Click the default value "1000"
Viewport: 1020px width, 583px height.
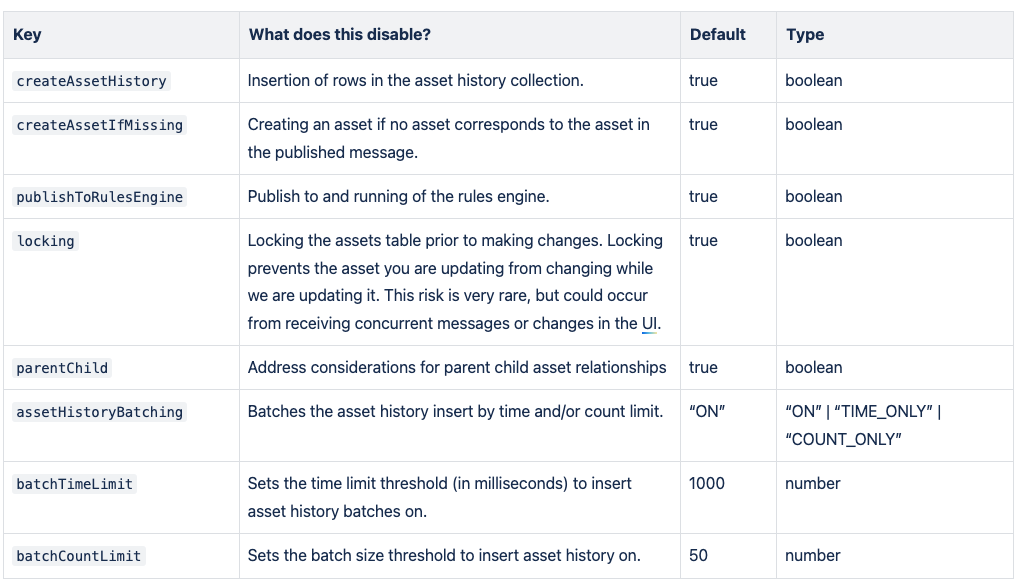click(x=707, y=483)
